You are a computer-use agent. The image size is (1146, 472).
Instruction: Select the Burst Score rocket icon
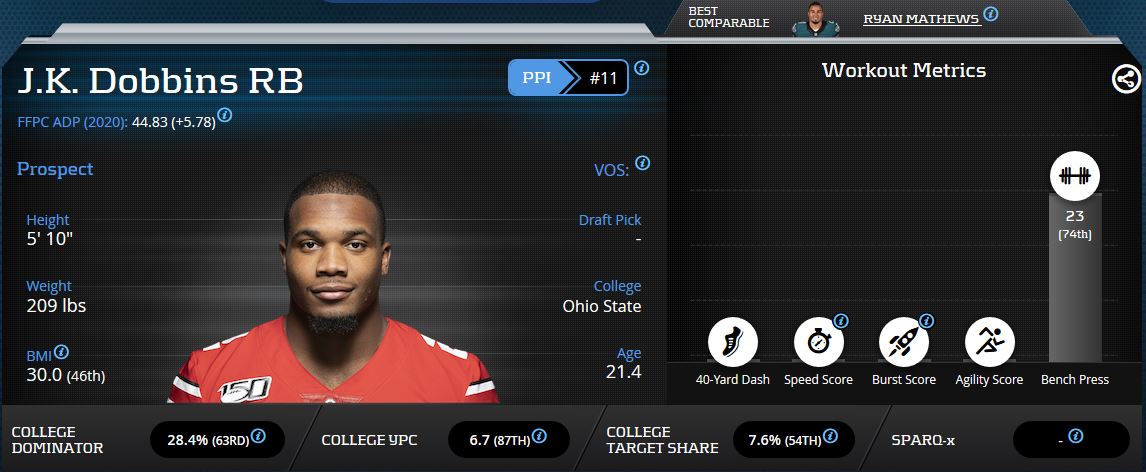(x=903, y=341)
